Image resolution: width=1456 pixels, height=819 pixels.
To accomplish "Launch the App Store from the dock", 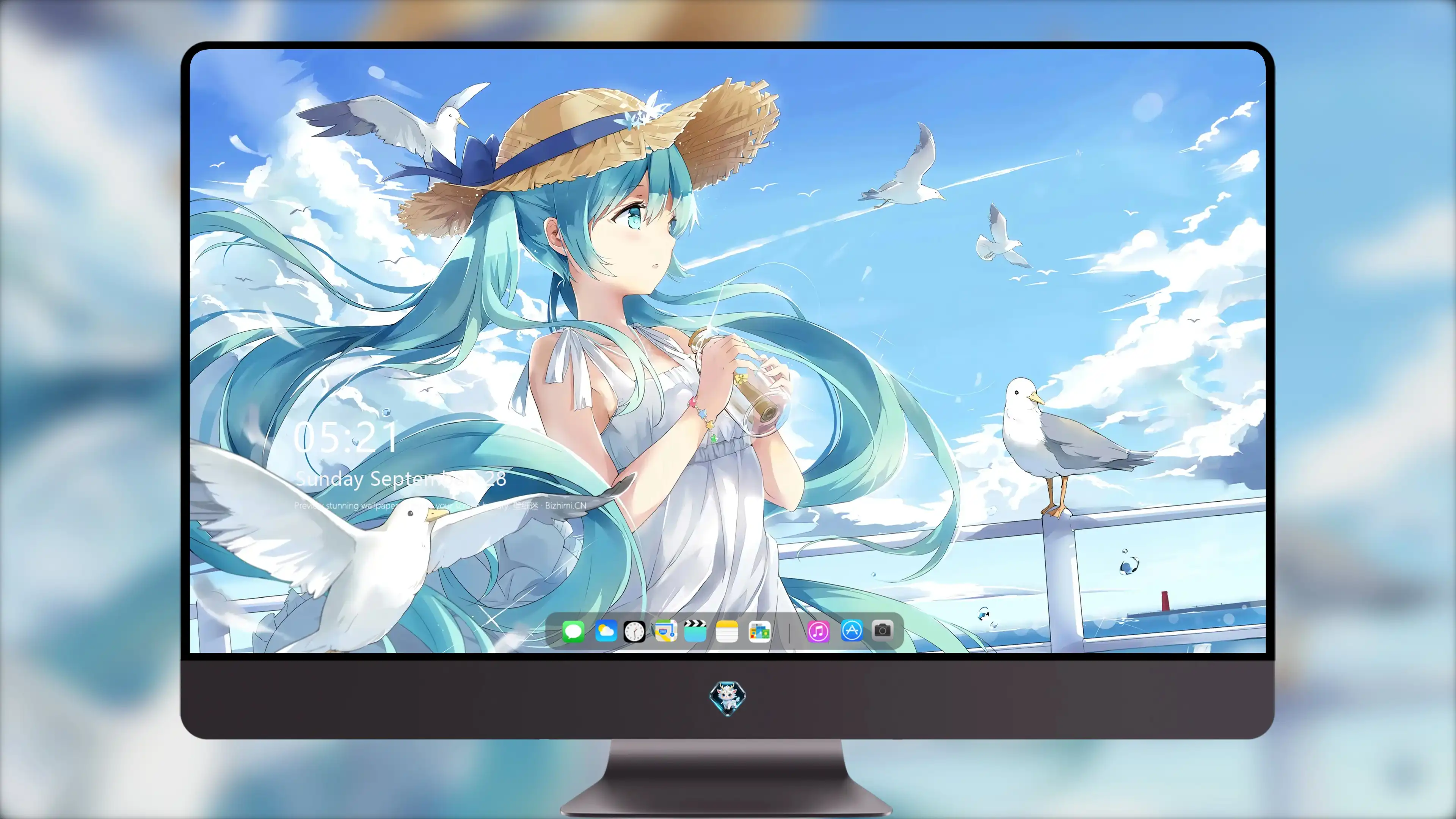I will tap(852, 630).
